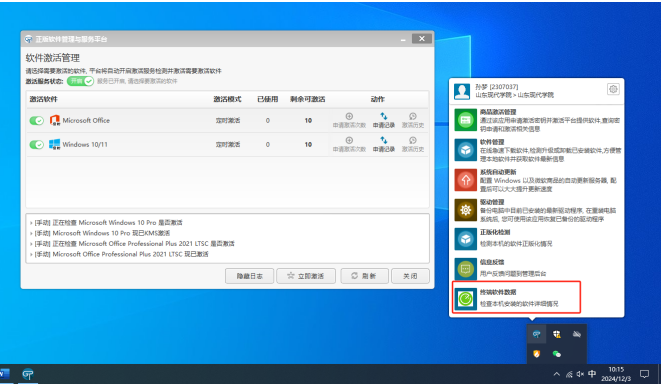Click the 剩余可激活 column header
Image resolution: width=662 pixels, height=386 pixels.
[x=308, y=99]
